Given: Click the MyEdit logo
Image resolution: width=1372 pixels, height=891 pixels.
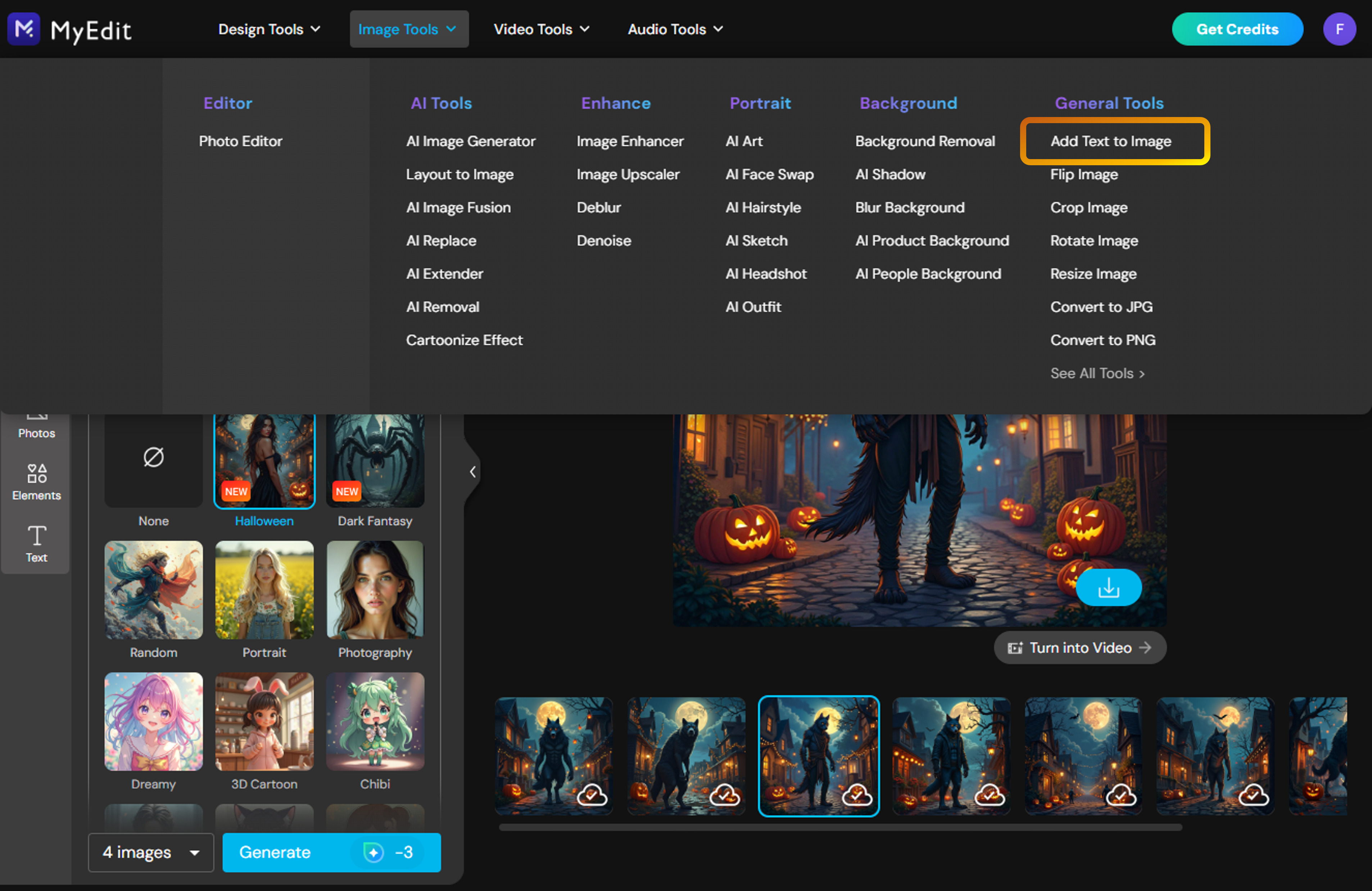Looking at the screenshot, I should pos(70,30).
